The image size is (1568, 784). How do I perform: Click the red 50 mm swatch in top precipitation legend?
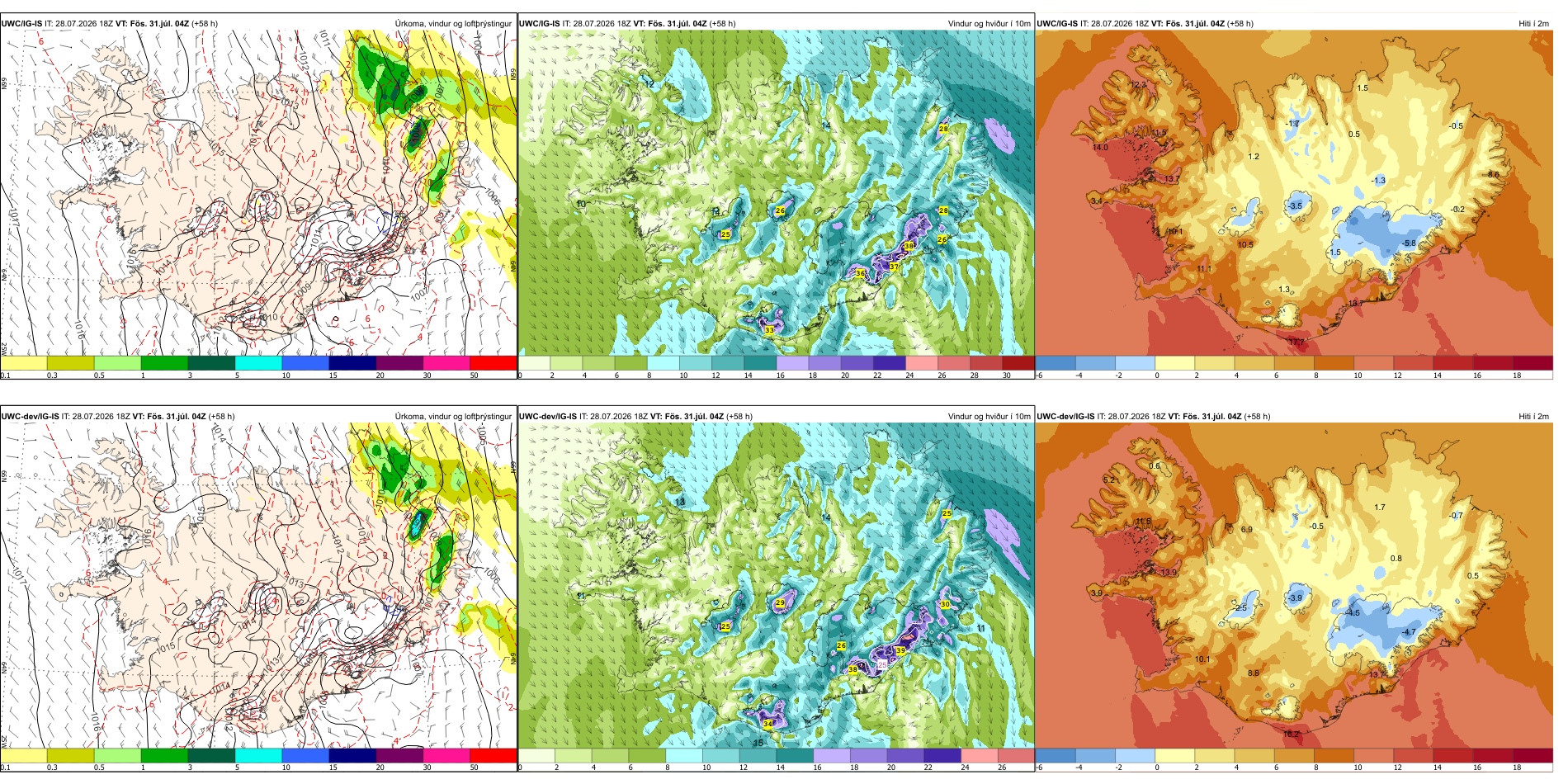click(494, 363)
